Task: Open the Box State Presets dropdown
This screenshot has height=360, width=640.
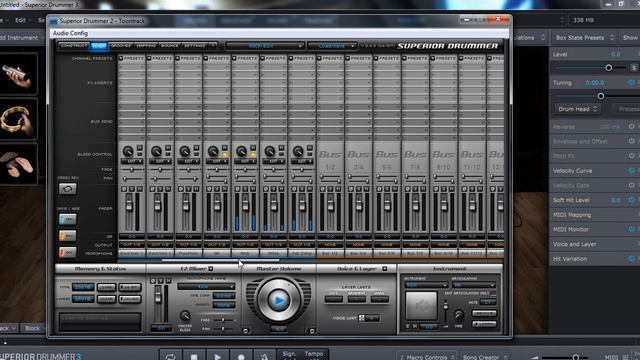Action: click(584, 38)
